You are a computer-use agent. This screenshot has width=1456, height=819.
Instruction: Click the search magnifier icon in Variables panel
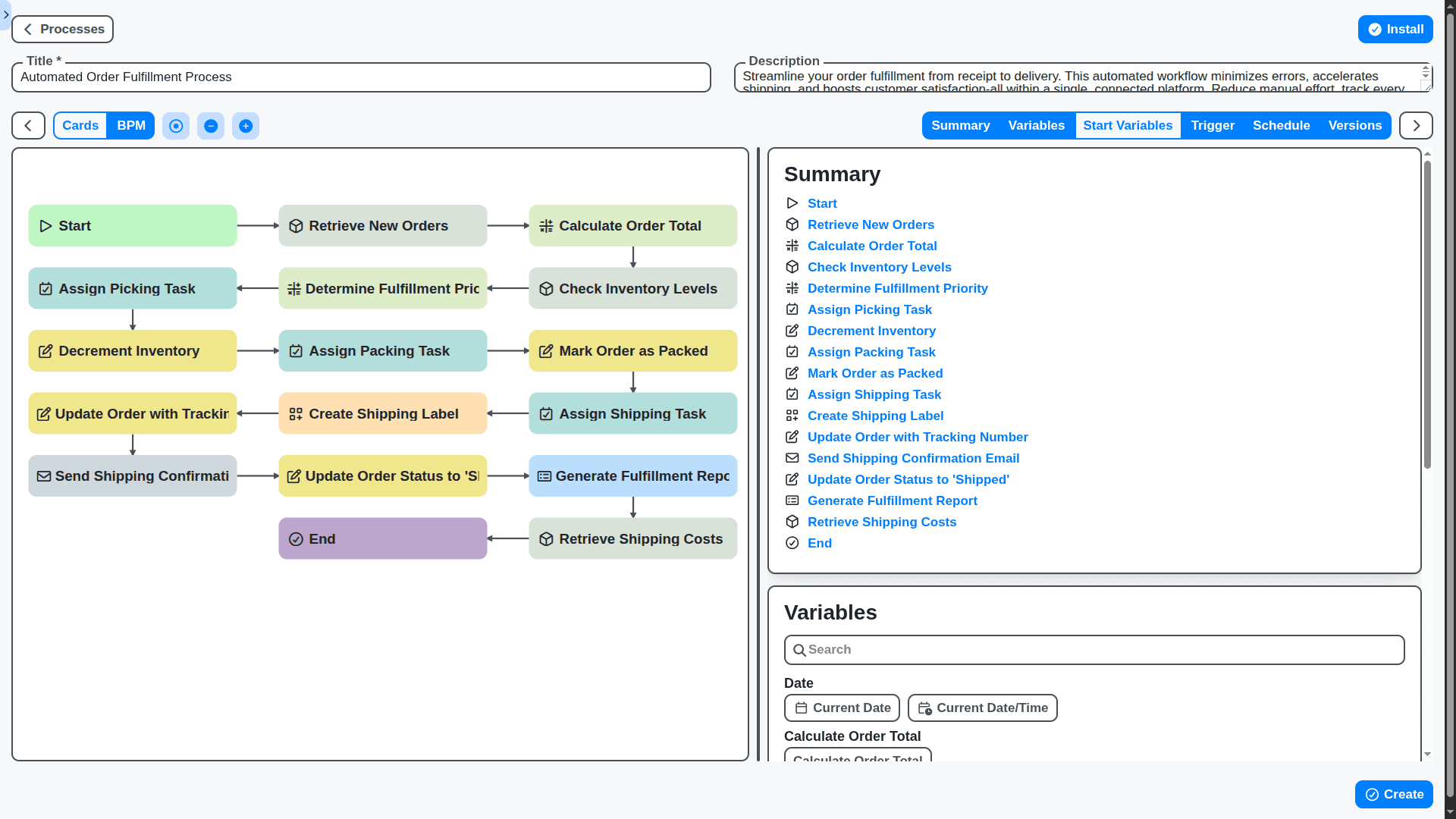pyautogui.click(x=800, y=650)
